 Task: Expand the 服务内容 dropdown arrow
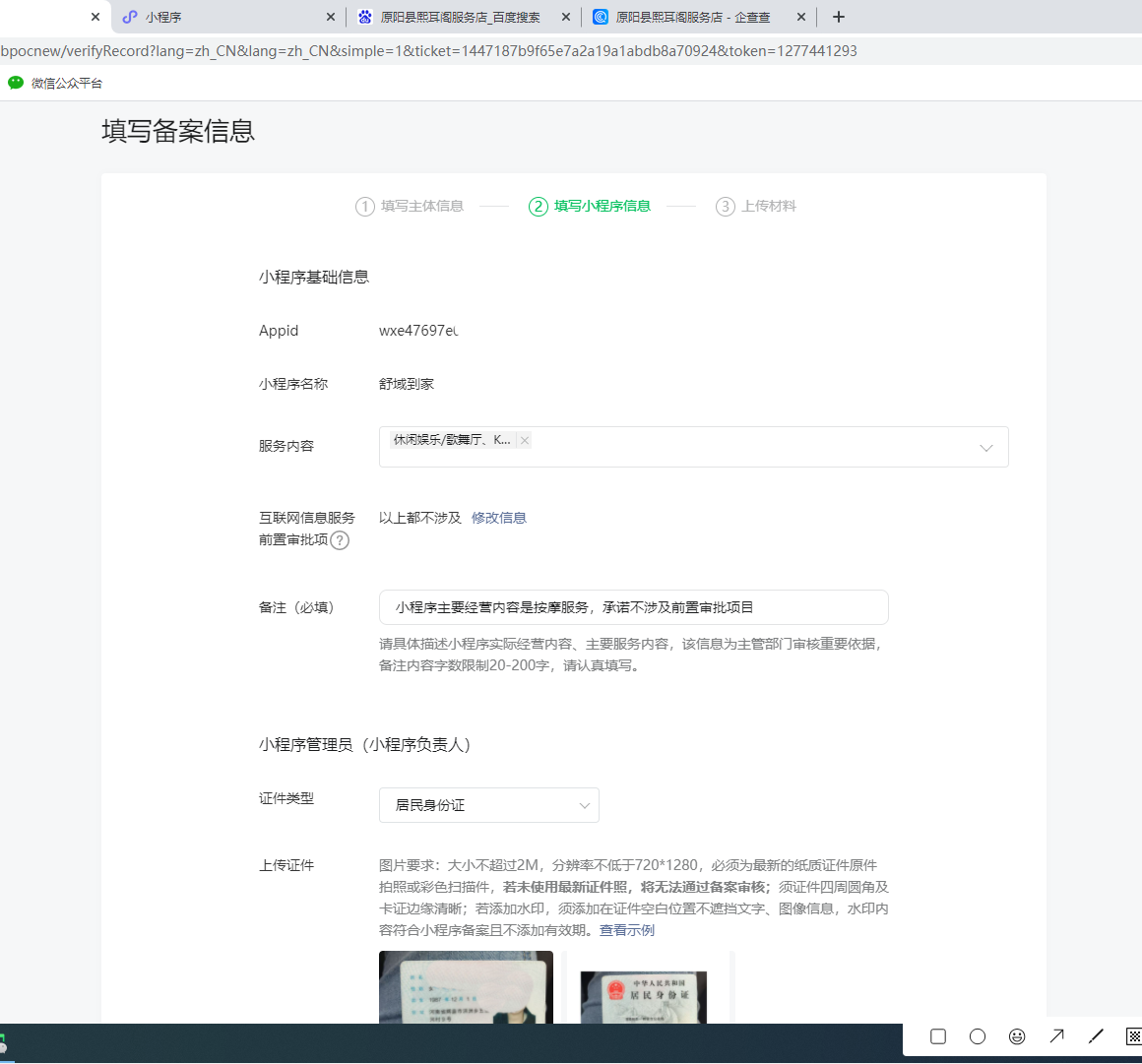pos(986,448)
